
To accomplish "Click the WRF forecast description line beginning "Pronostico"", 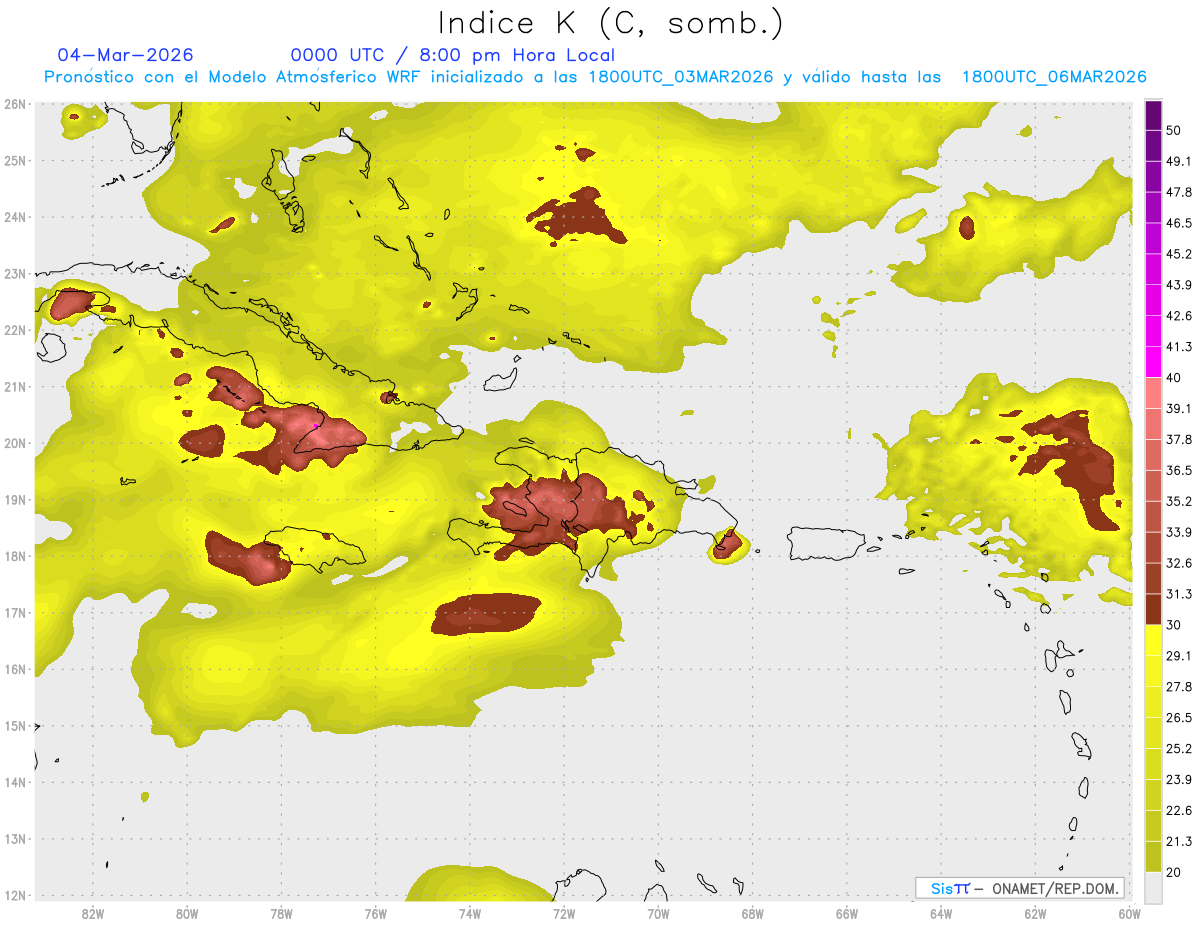I will coord(595,77).
